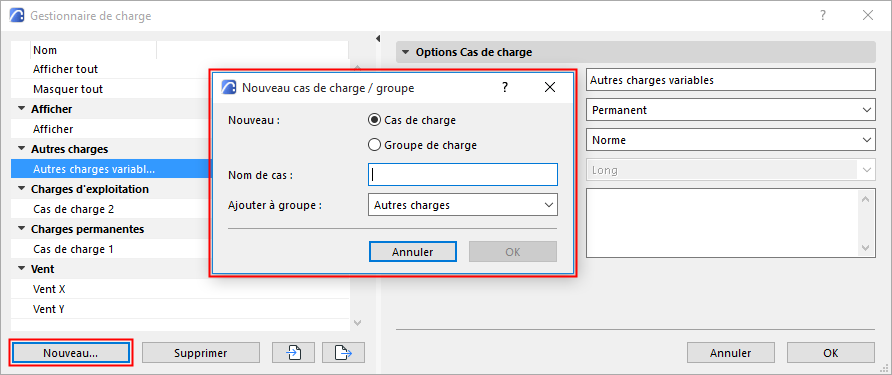Click the Supprimer button
Screen dimensions: 892x375
(x=201, y=353)
